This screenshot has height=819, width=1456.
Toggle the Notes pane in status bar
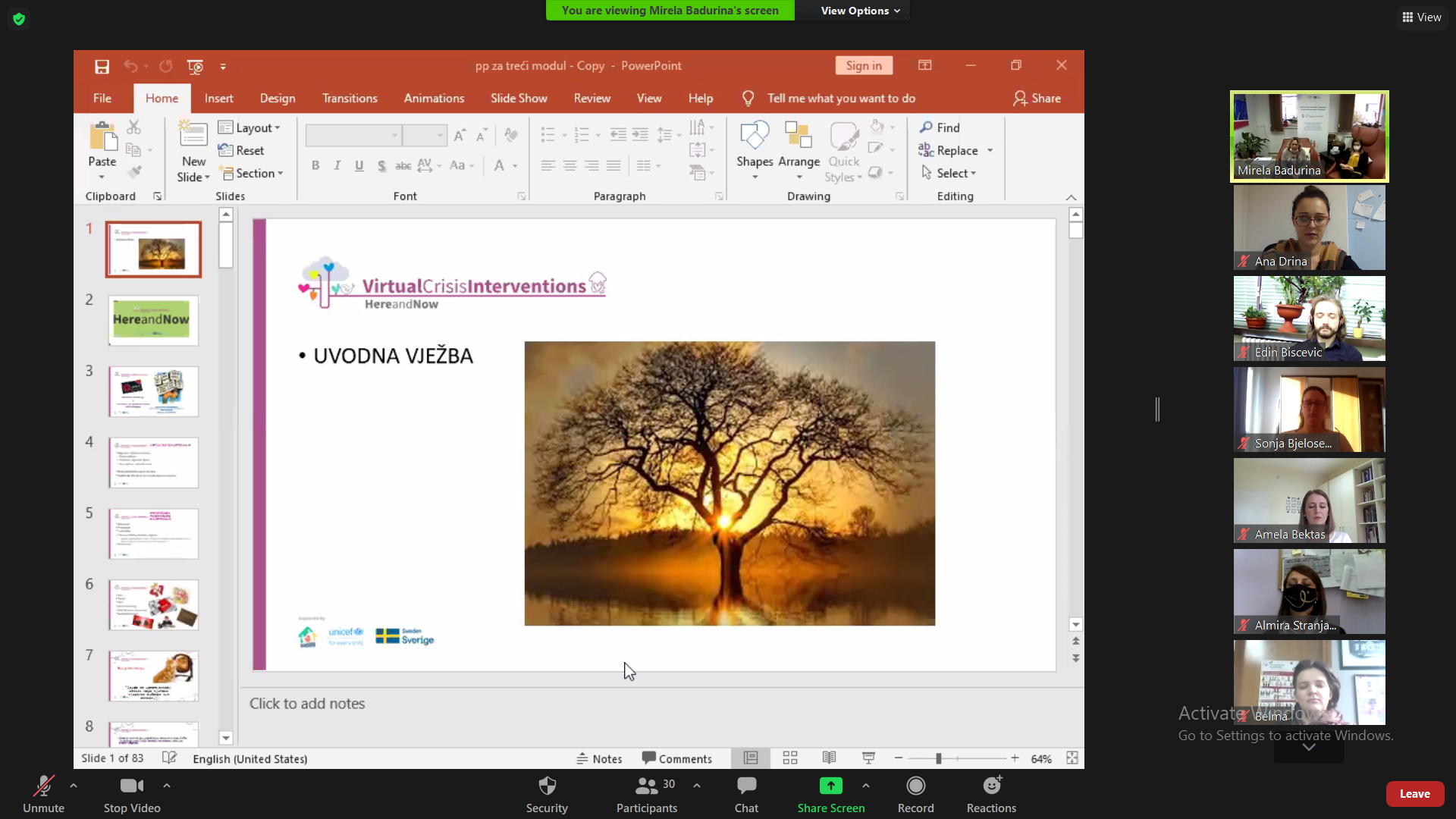tap(599, 758)
